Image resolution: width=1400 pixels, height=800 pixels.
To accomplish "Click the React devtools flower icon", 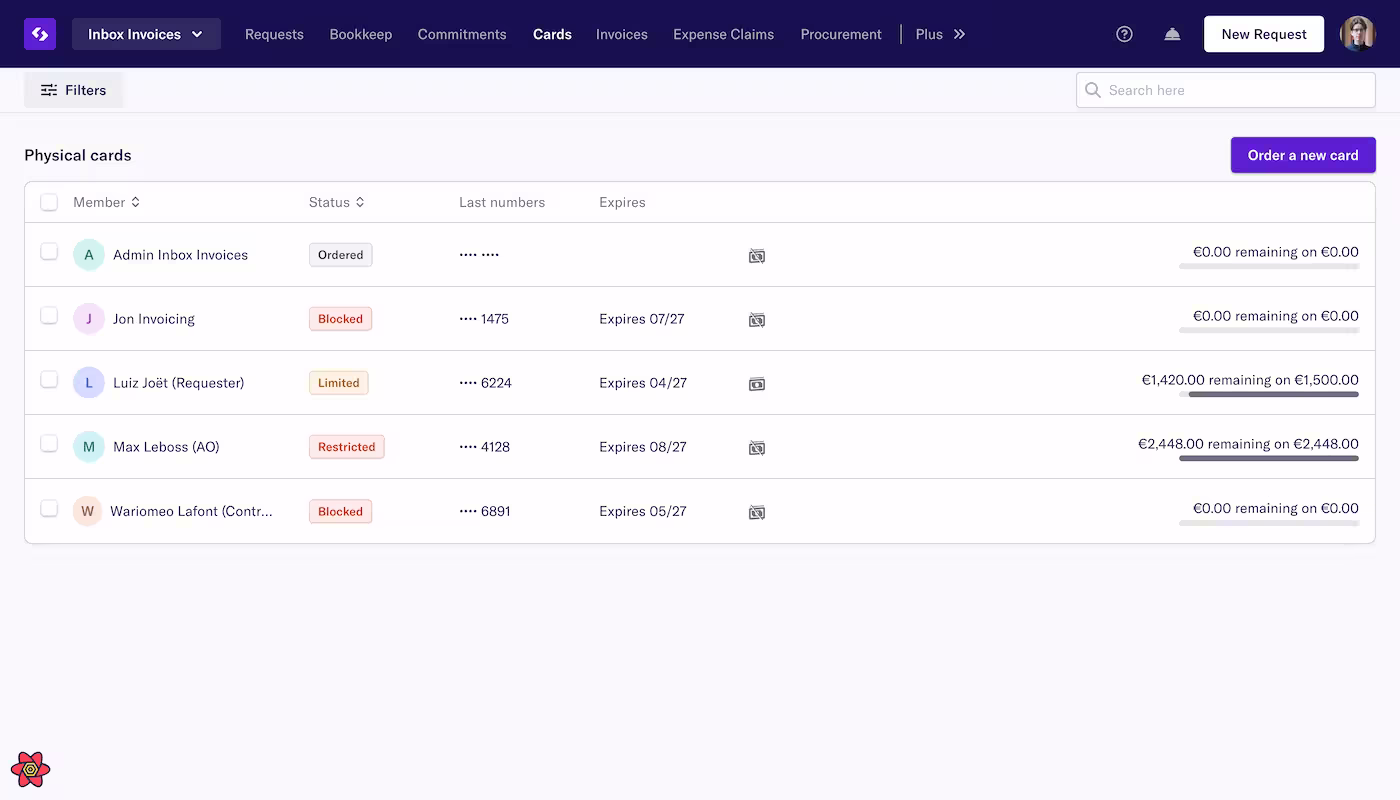I will pos(31,769).
